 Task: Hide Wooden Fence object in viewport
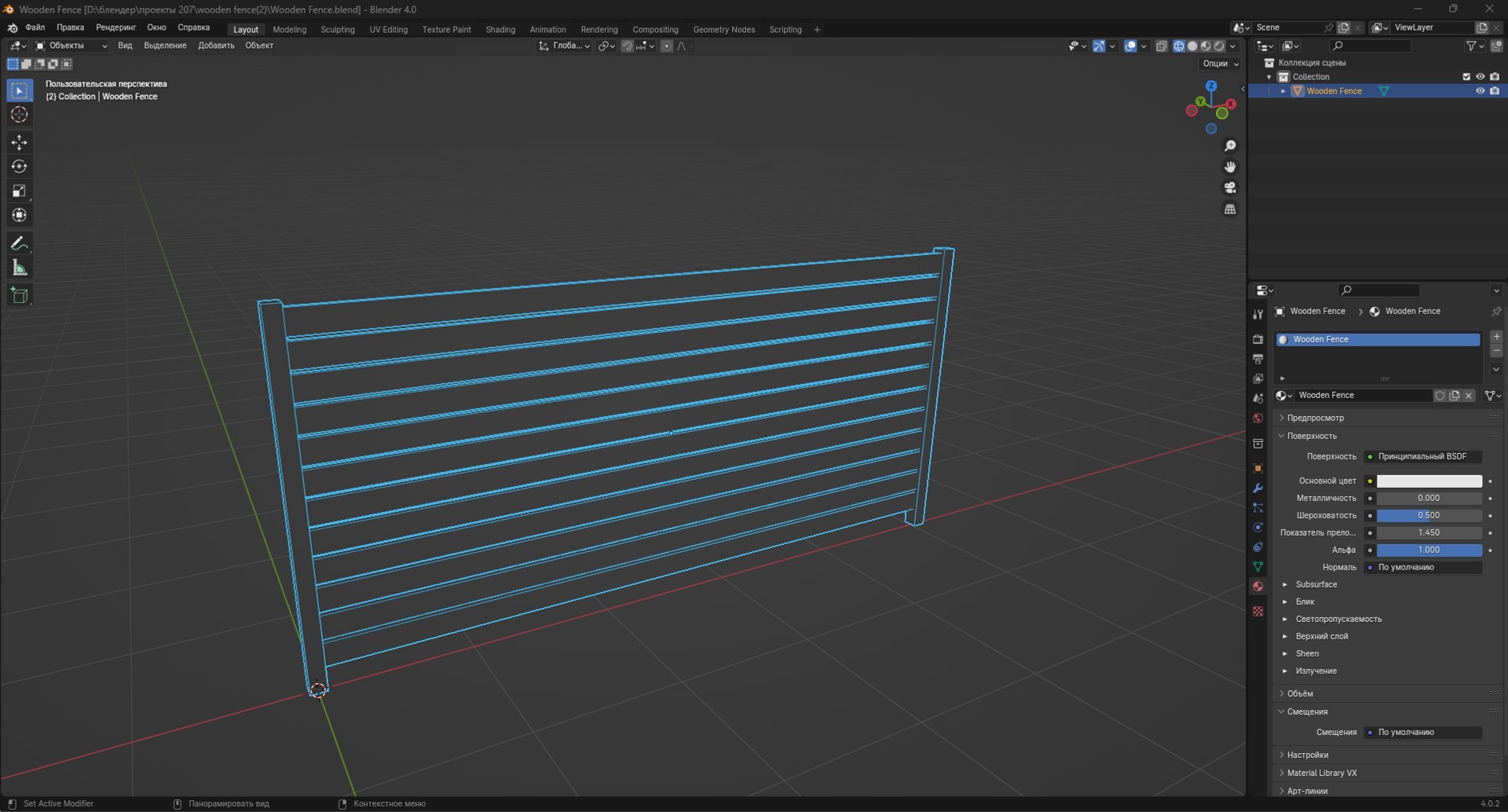[x=1480, y=91]
